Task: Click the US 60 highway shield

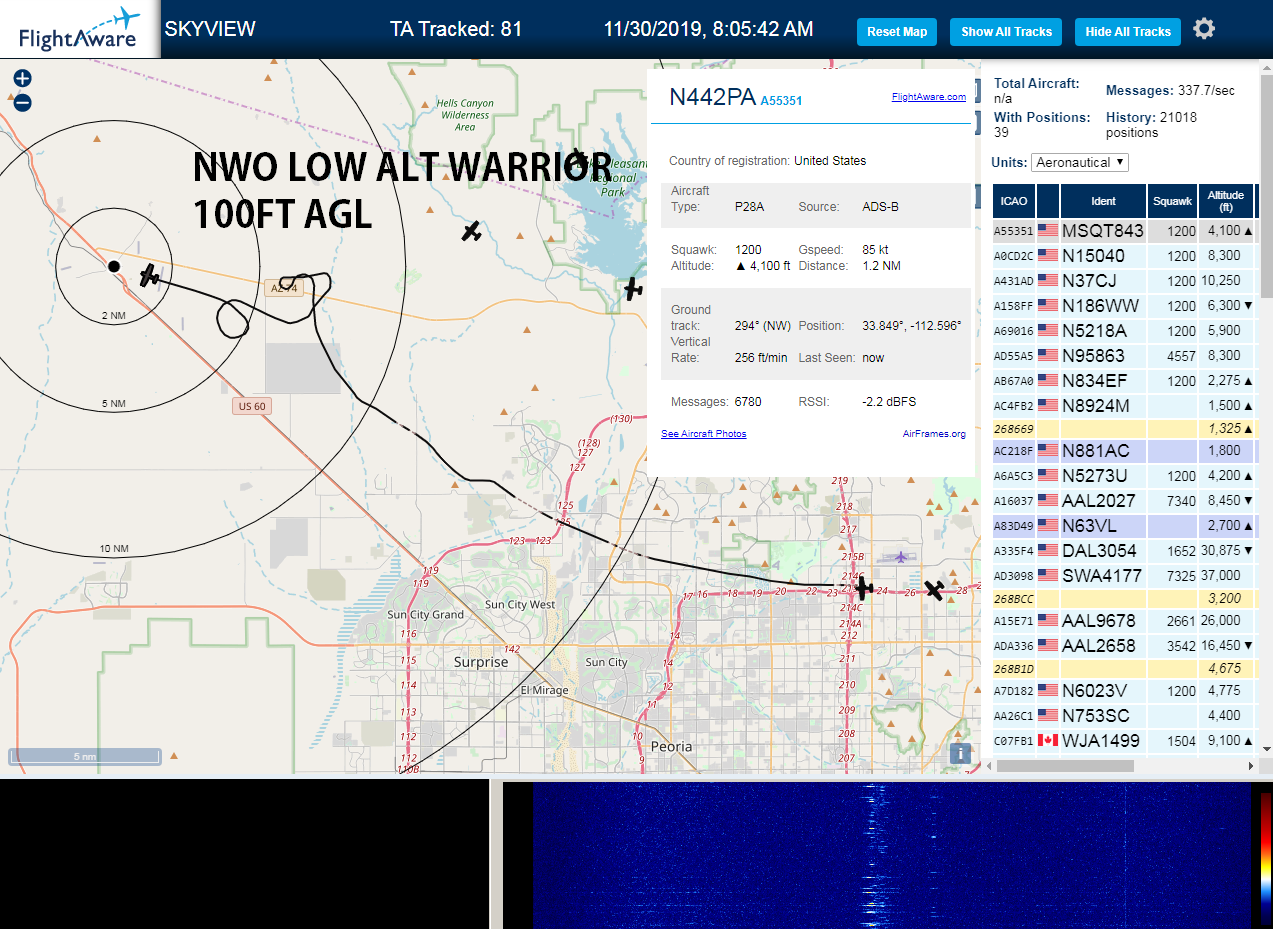Action: pyautogui.click(x=252, y=406)
